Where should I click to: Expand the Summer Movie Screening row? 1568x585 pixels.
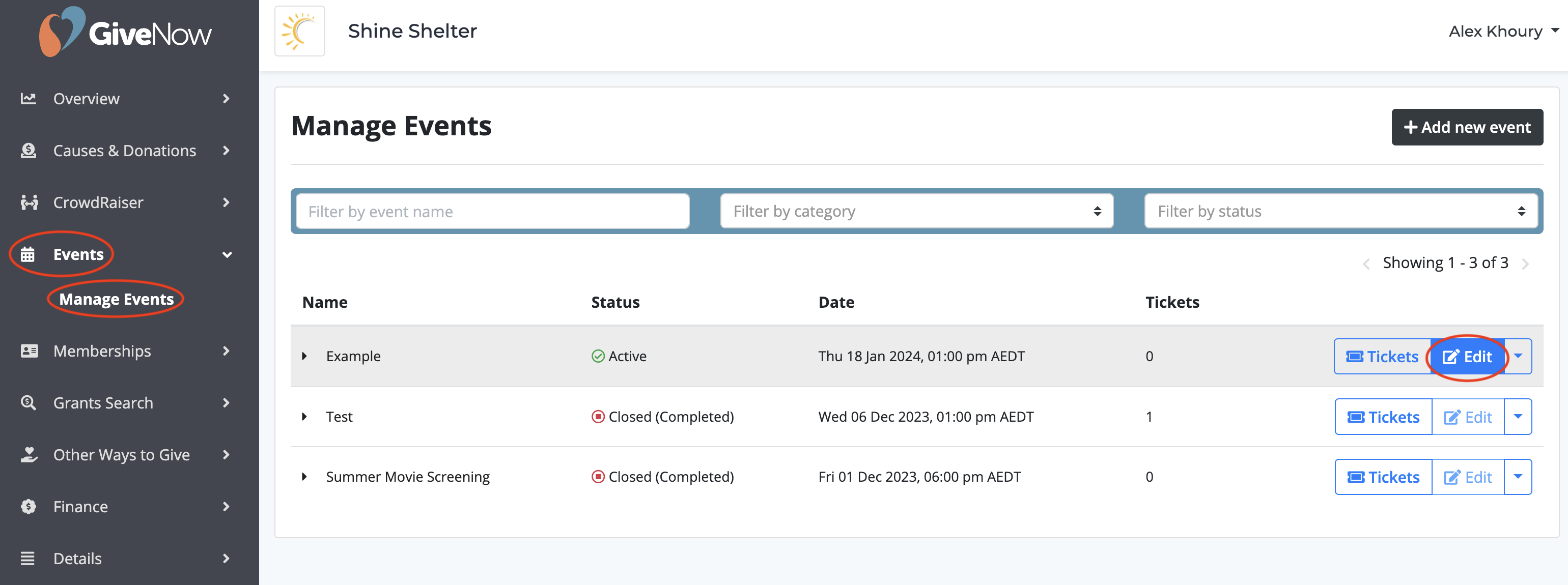point(304,477)
